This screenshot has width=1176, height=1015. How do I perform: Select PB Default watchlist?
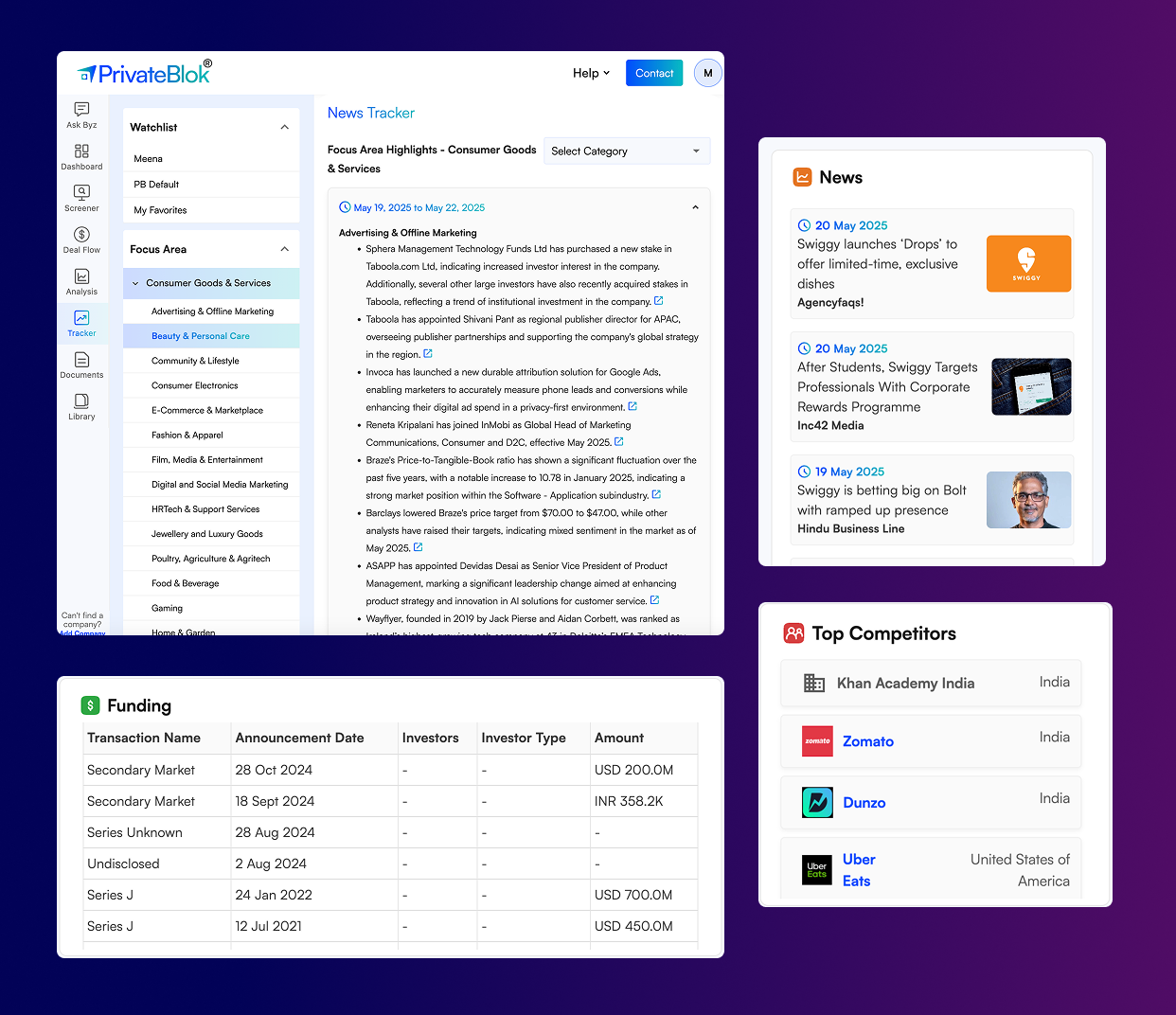(156, 185)
